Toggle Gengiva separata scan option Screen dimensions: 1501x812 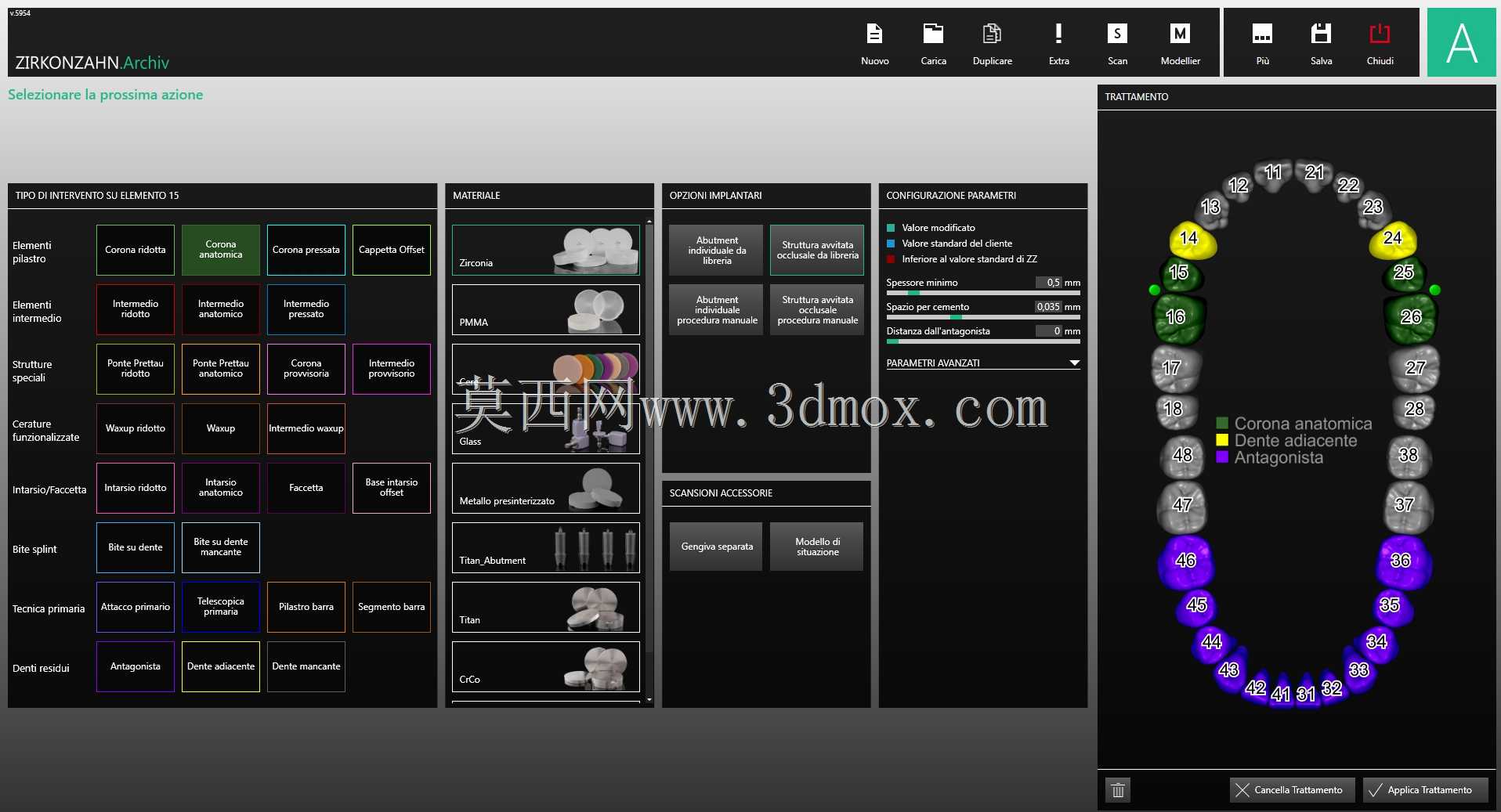tap(716, 547)
